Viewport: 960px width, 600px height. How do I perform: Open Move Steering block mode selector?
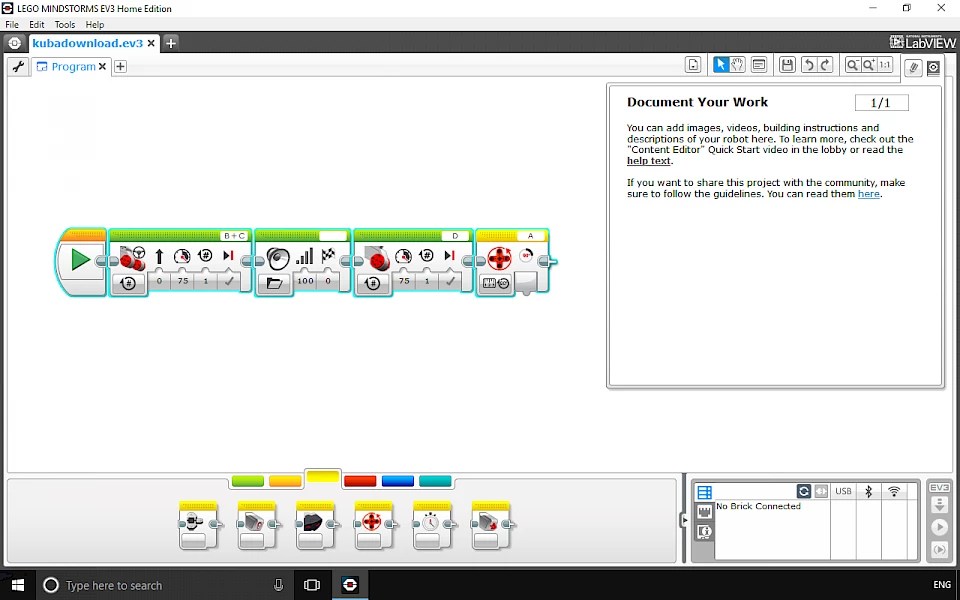coord(128,283)
